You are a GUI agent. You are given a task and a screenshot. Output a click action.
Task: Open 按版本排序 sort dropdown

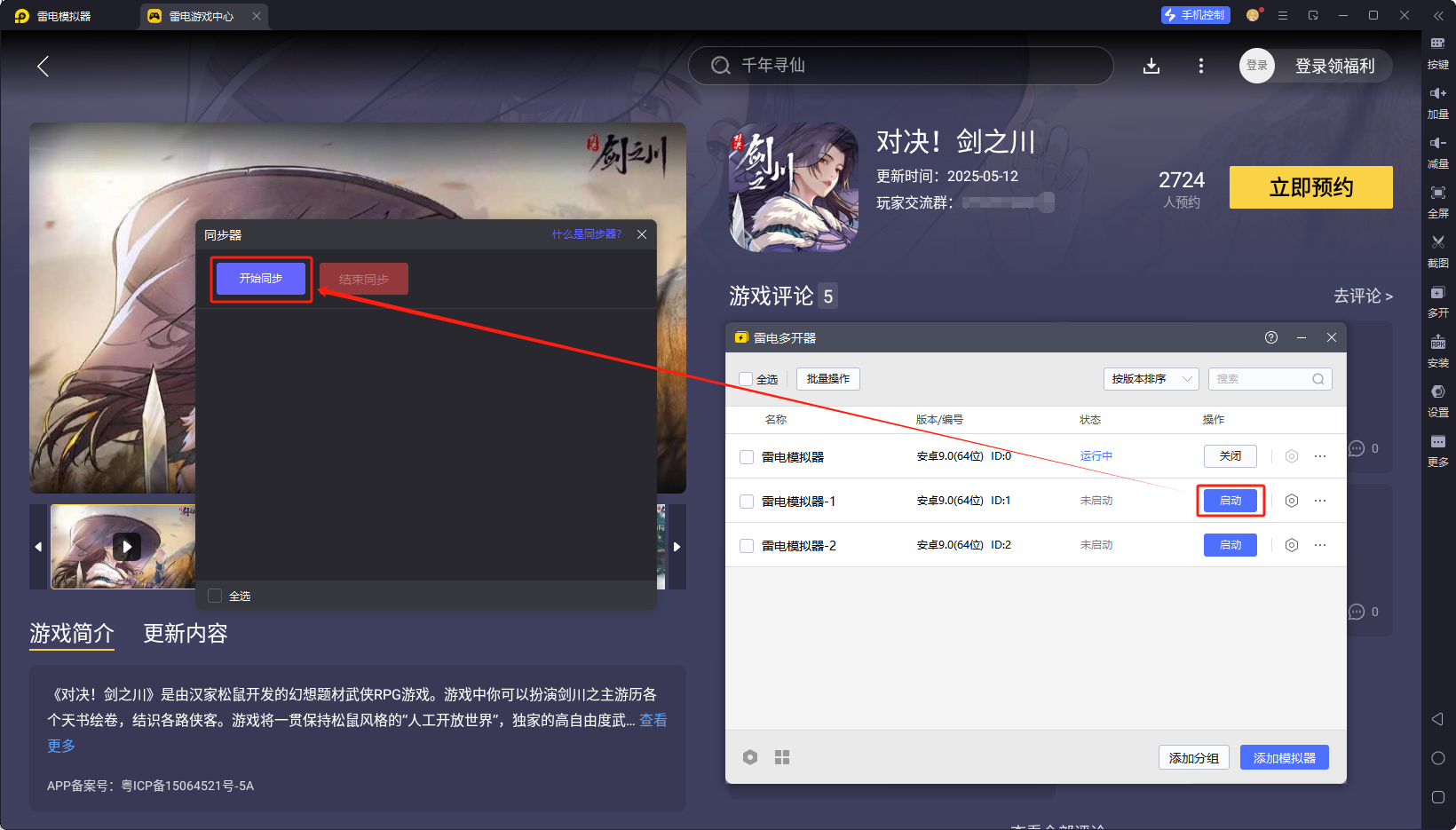1151,379
